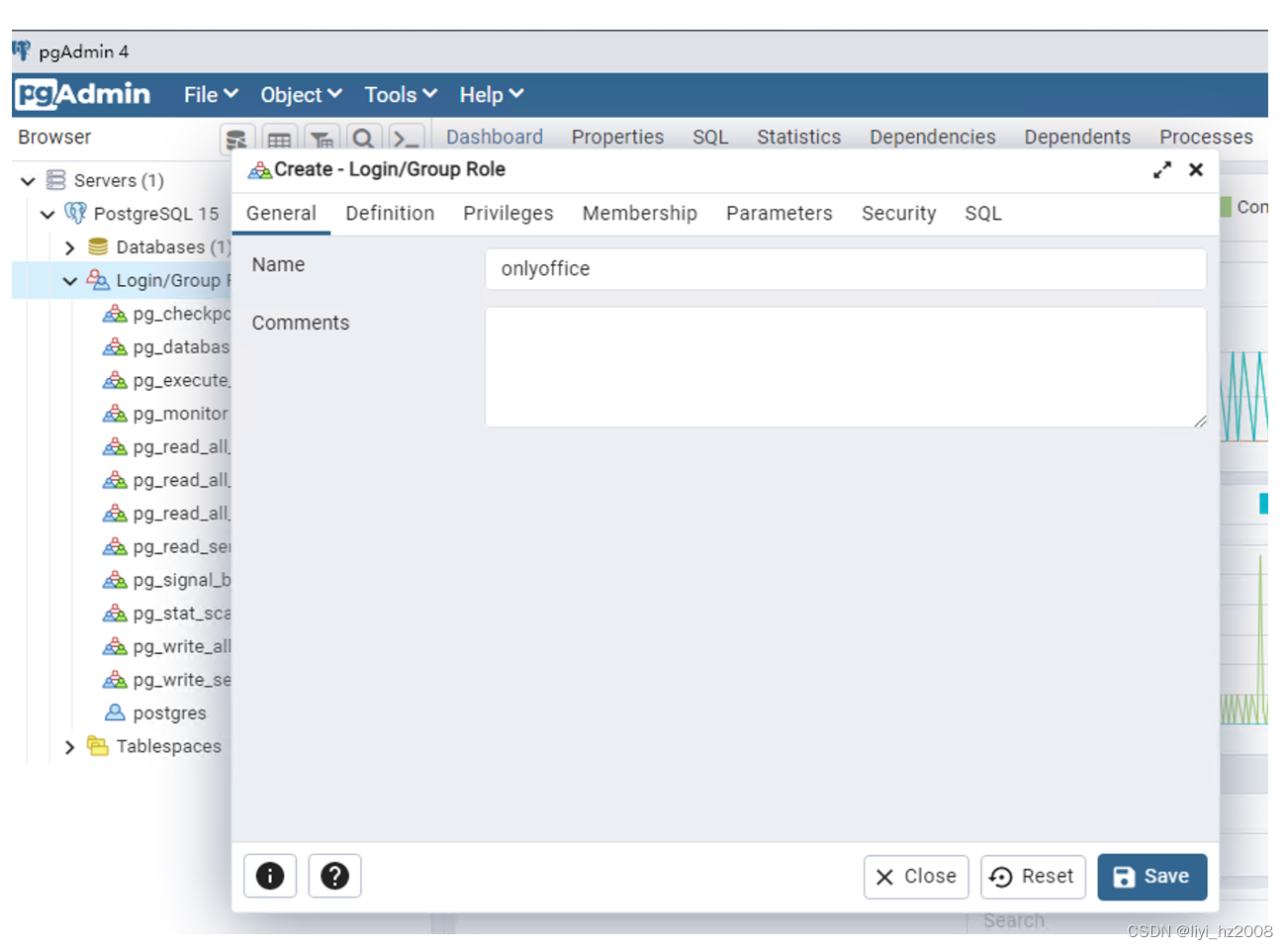The image size is (1288, 950).
Task: Select the Membership tab in the dialog
Action: click(640, 214)
